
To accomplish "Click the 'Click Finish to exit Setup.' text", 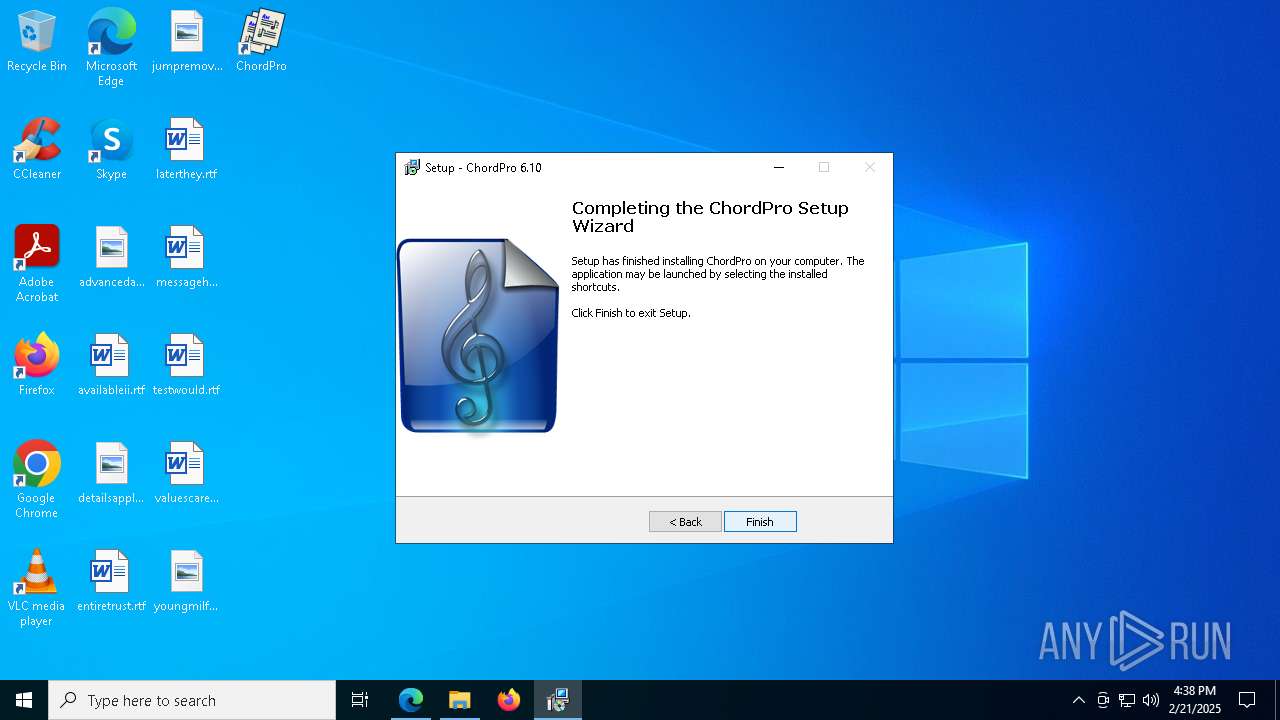I will [x=631, y=313].
